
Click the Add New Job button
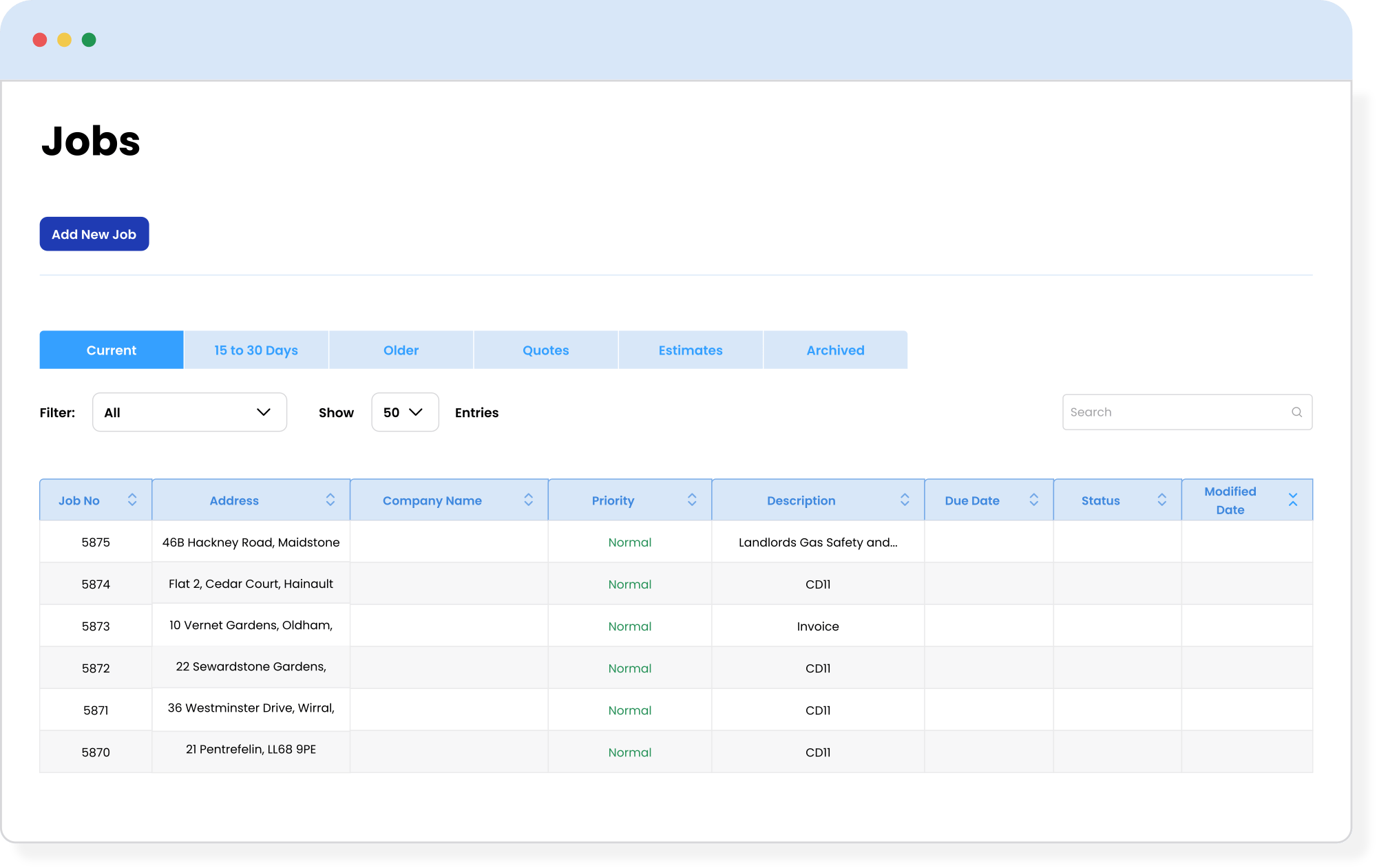click(x=94, y=234)
